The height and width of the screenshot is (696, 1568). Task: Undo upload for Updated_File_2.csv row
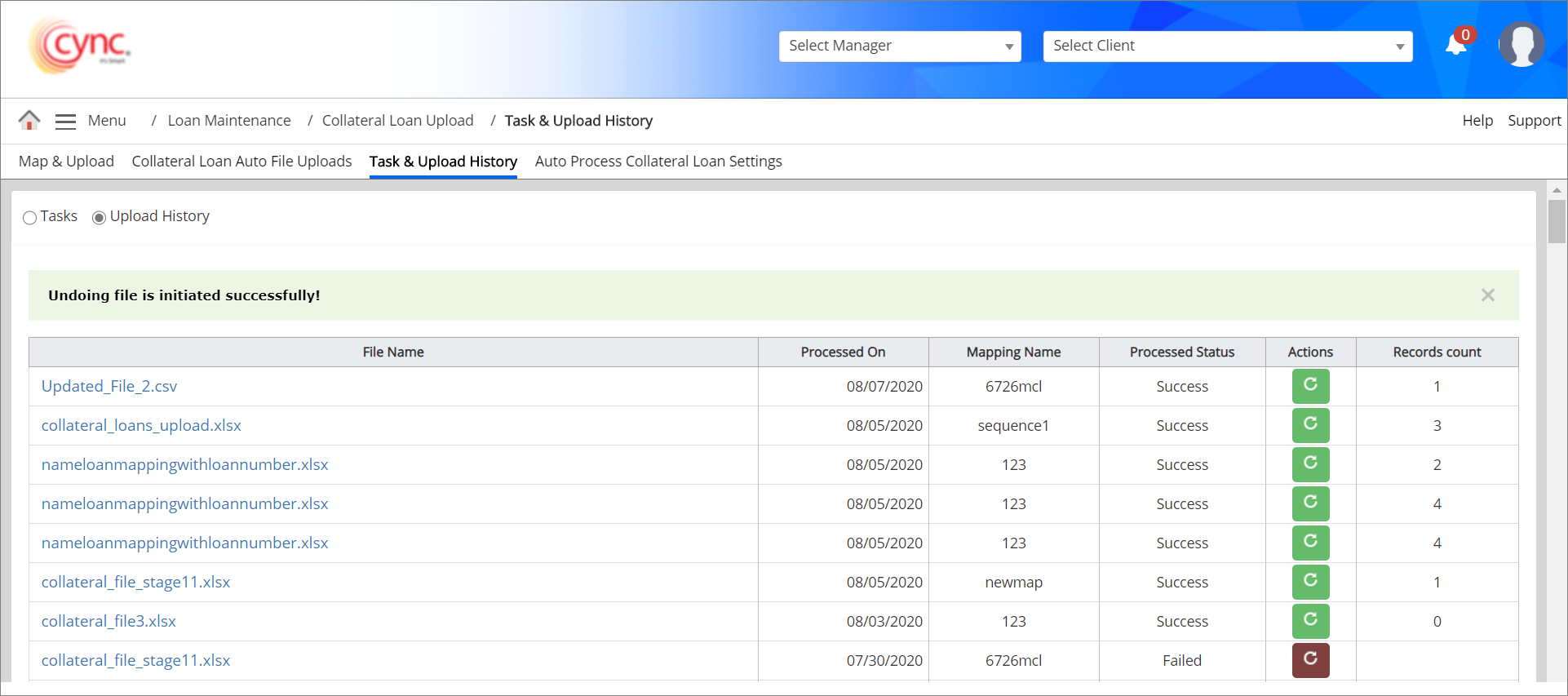(x=1310, y=386)
